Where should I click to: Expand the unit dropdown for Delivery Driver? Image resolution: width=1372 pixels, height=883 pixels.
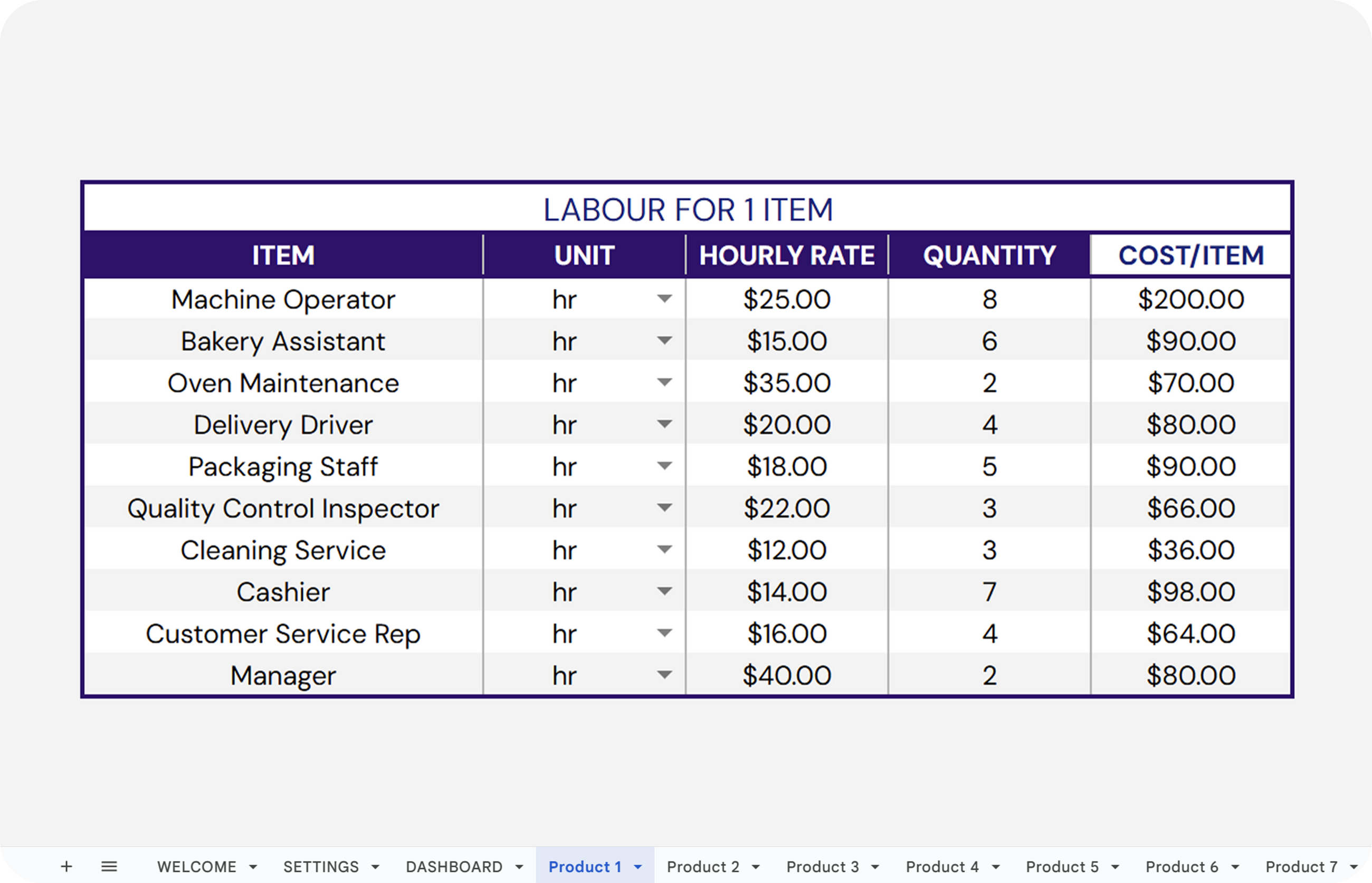pyautogui.click(x=664, y=424)
